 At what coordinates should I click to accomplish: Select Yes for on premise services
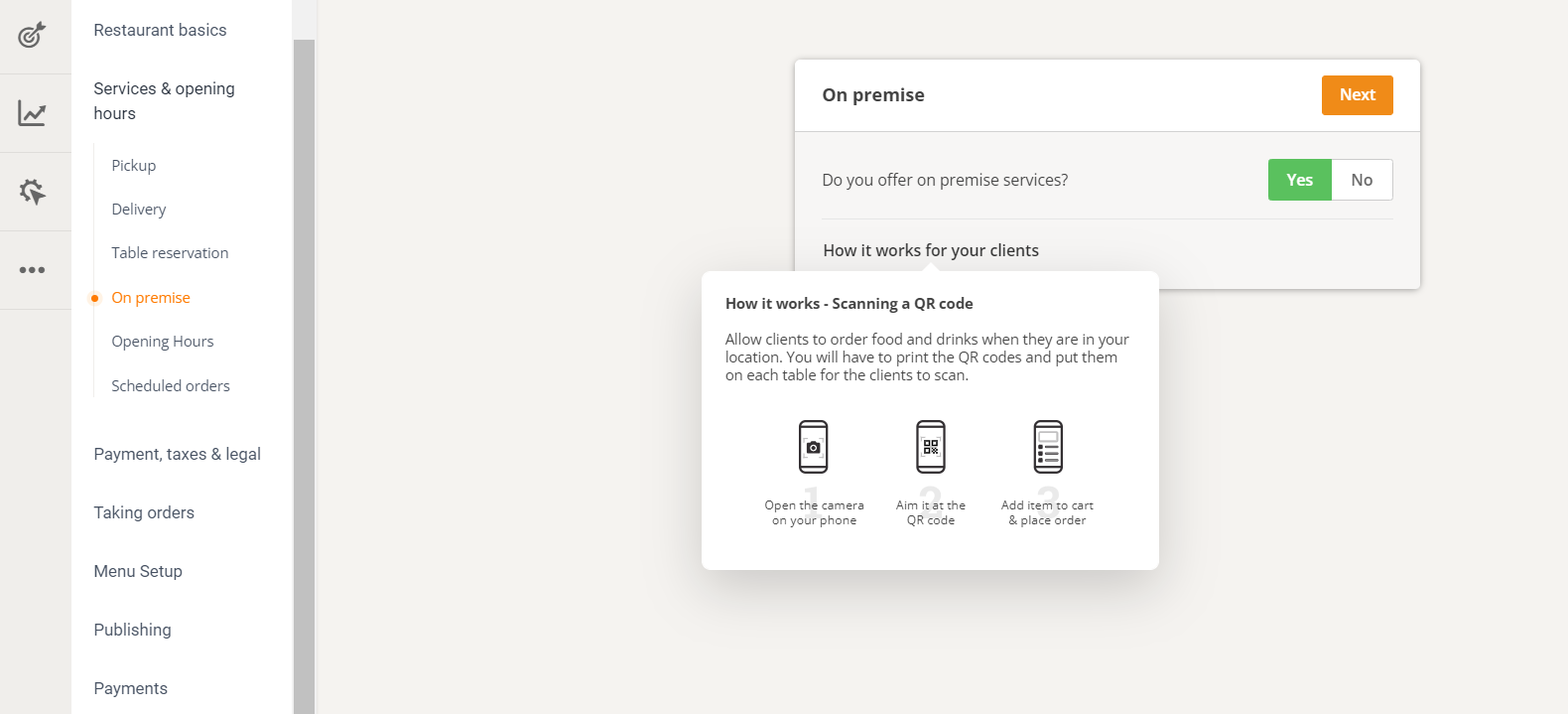(x=1299, y=180)
